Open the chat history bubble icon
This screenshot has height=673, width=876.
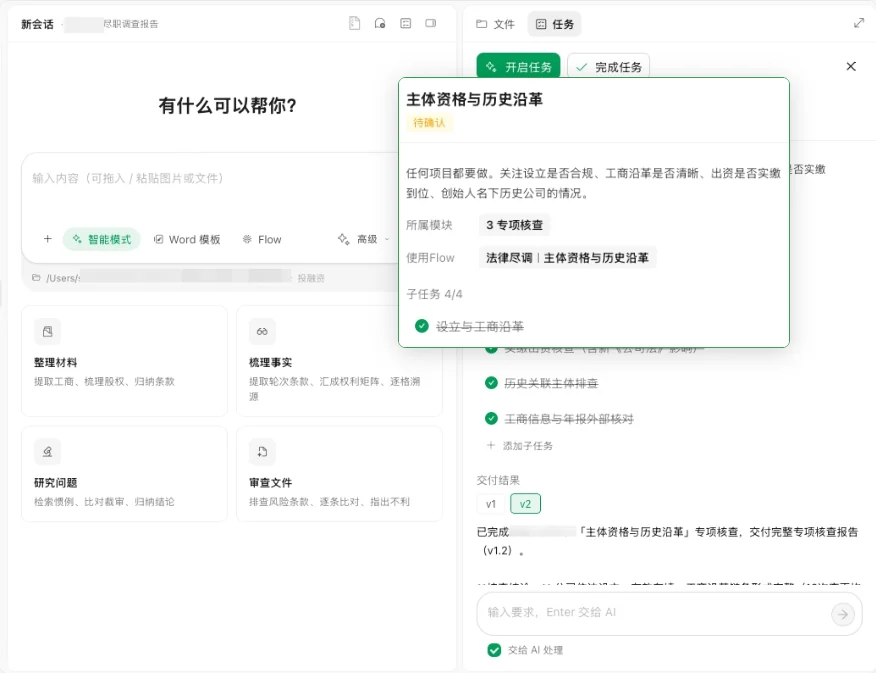[380, 23]
